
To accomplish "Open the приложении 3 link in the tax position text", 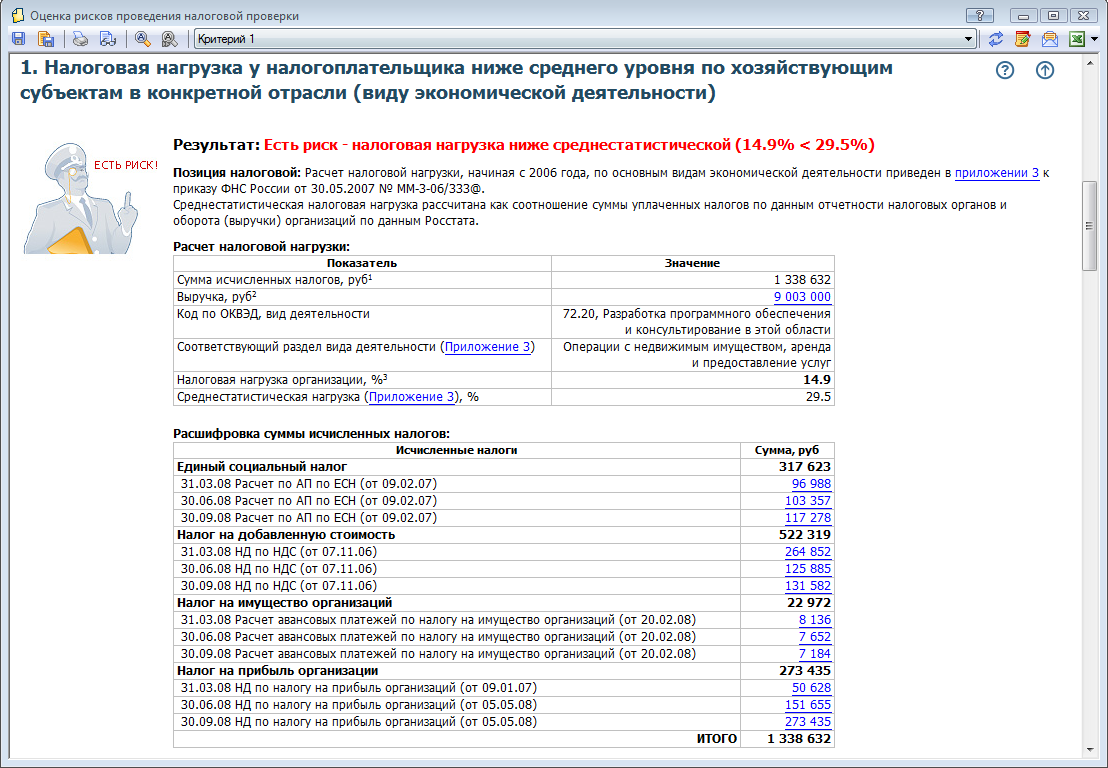I will 997,172.
